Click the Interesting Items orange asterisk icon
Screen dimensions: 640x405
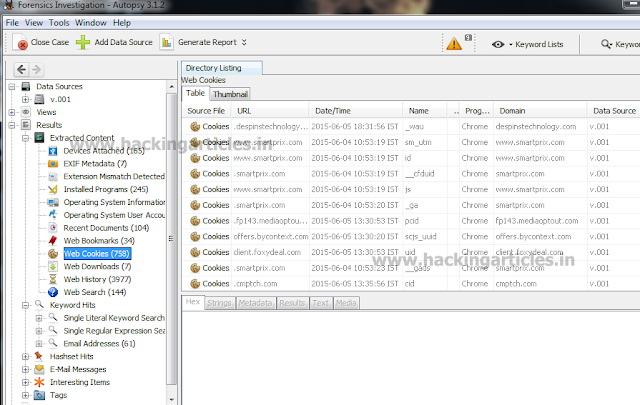click(x=39, y=382)
